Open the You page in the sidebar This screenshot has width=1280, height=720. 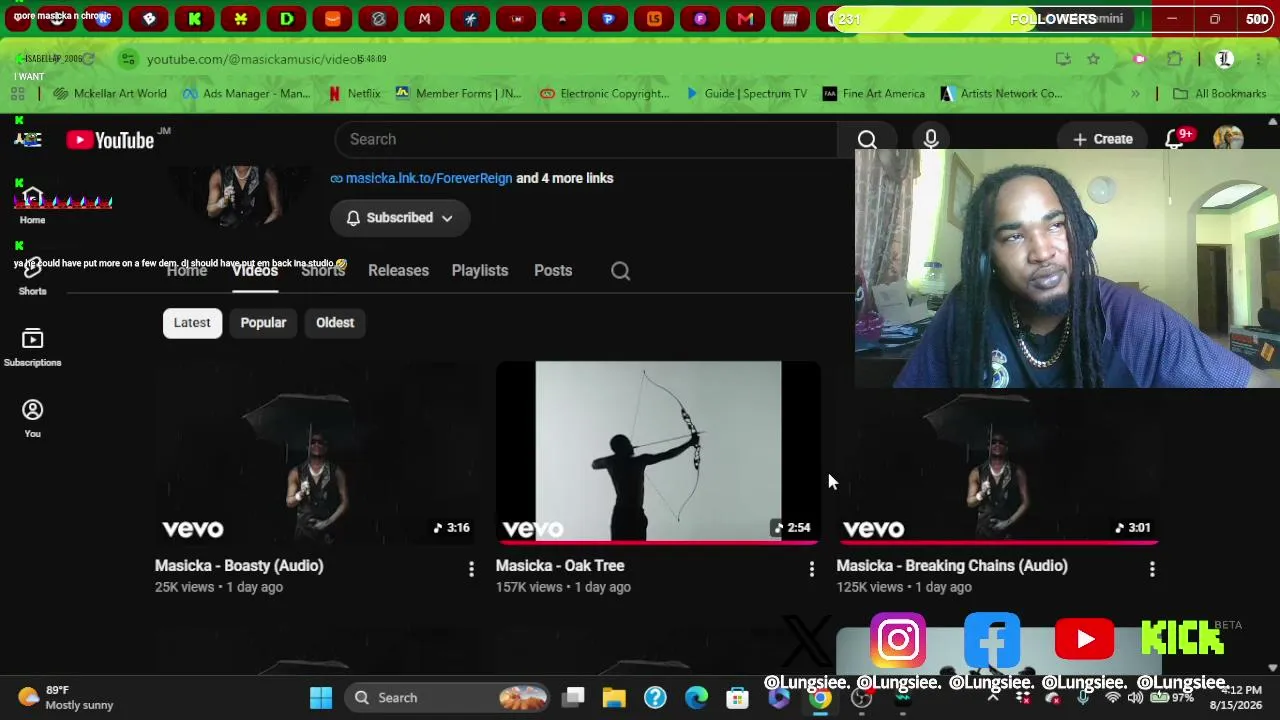(x=32, y=418)
